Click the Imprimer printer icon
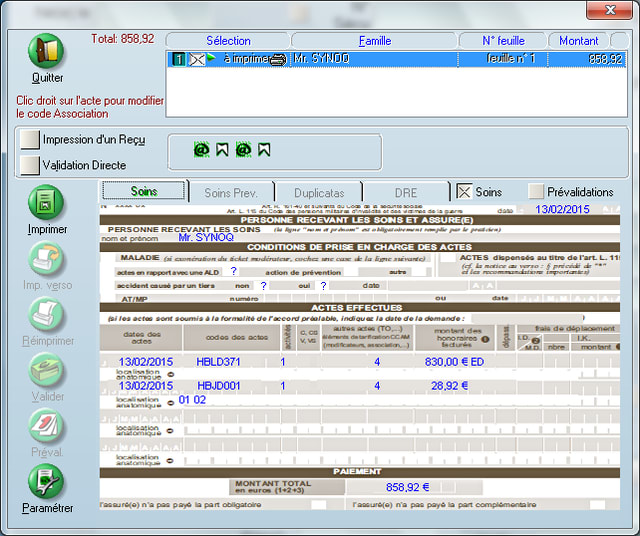This screenshot has height=536, width=640. tap(47, 203)
